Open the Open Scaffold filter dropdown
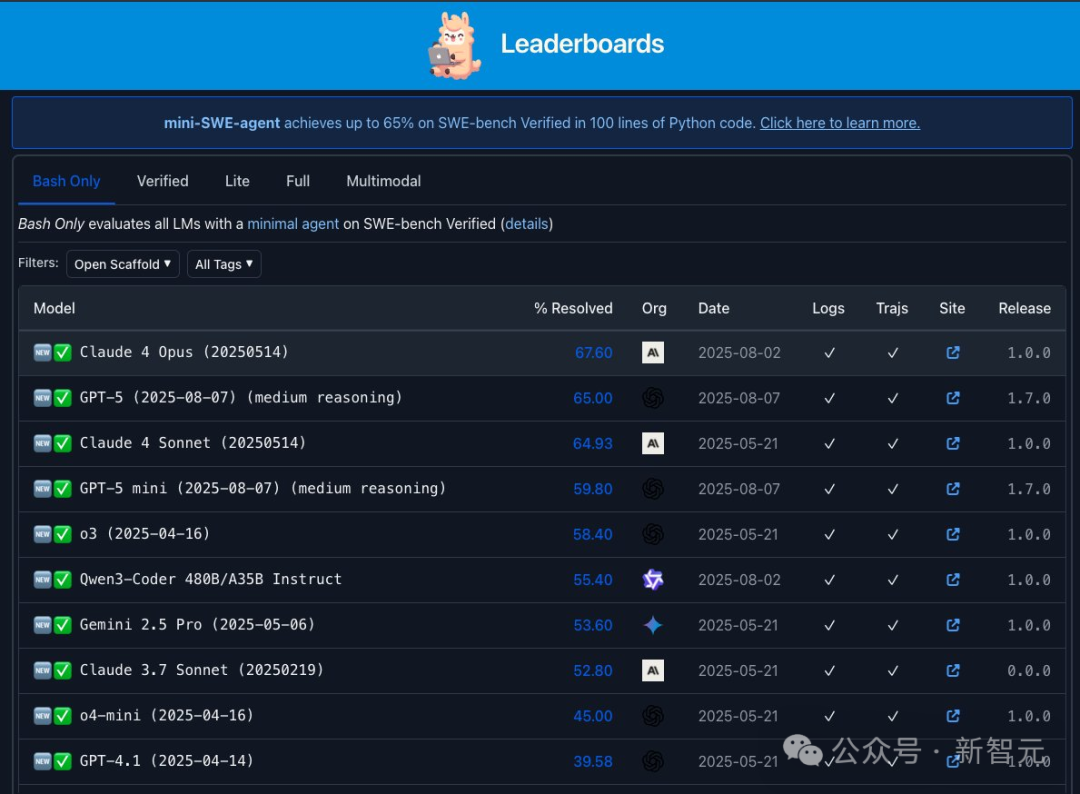1080x794 pixels. point(123,264)
